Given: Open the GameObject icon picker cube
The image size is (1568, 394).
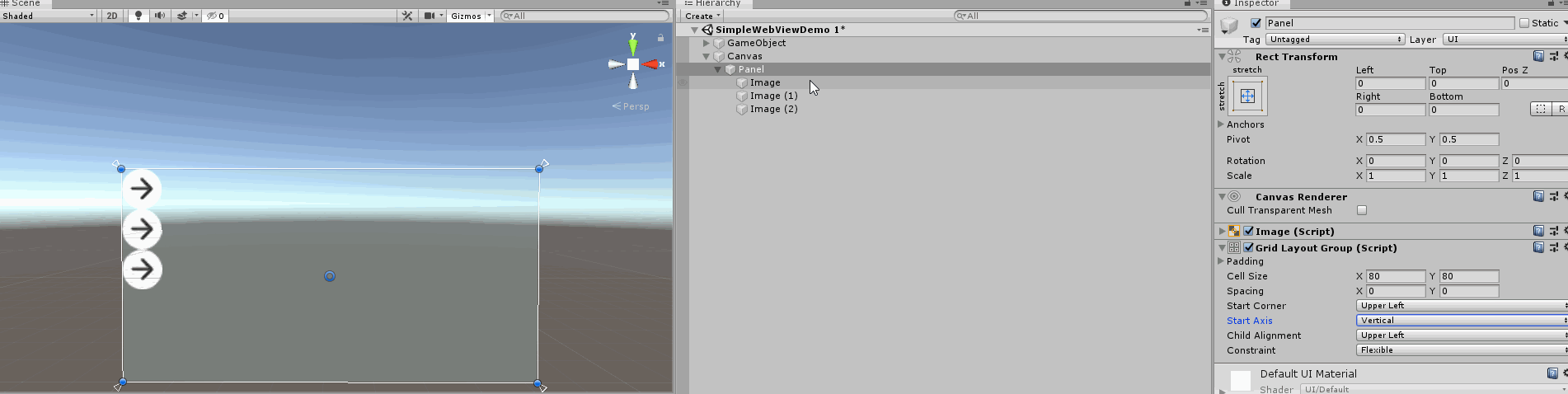Looking at the screenshot, I should tap(1229, 26).
